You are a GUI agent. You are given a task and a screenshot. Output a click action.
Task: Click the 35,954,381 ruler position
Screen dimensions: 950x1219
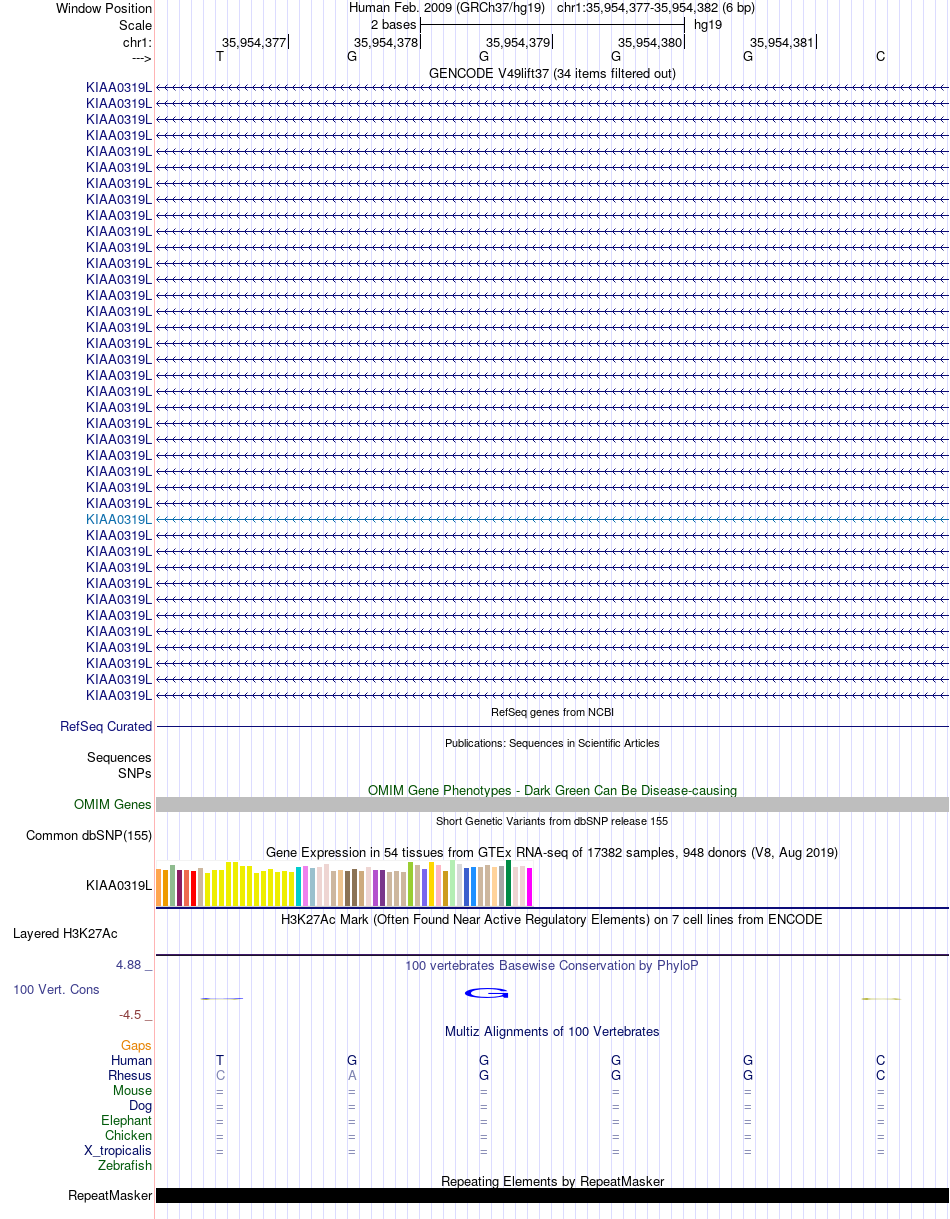pyautogui.click(x=782, y=43)
